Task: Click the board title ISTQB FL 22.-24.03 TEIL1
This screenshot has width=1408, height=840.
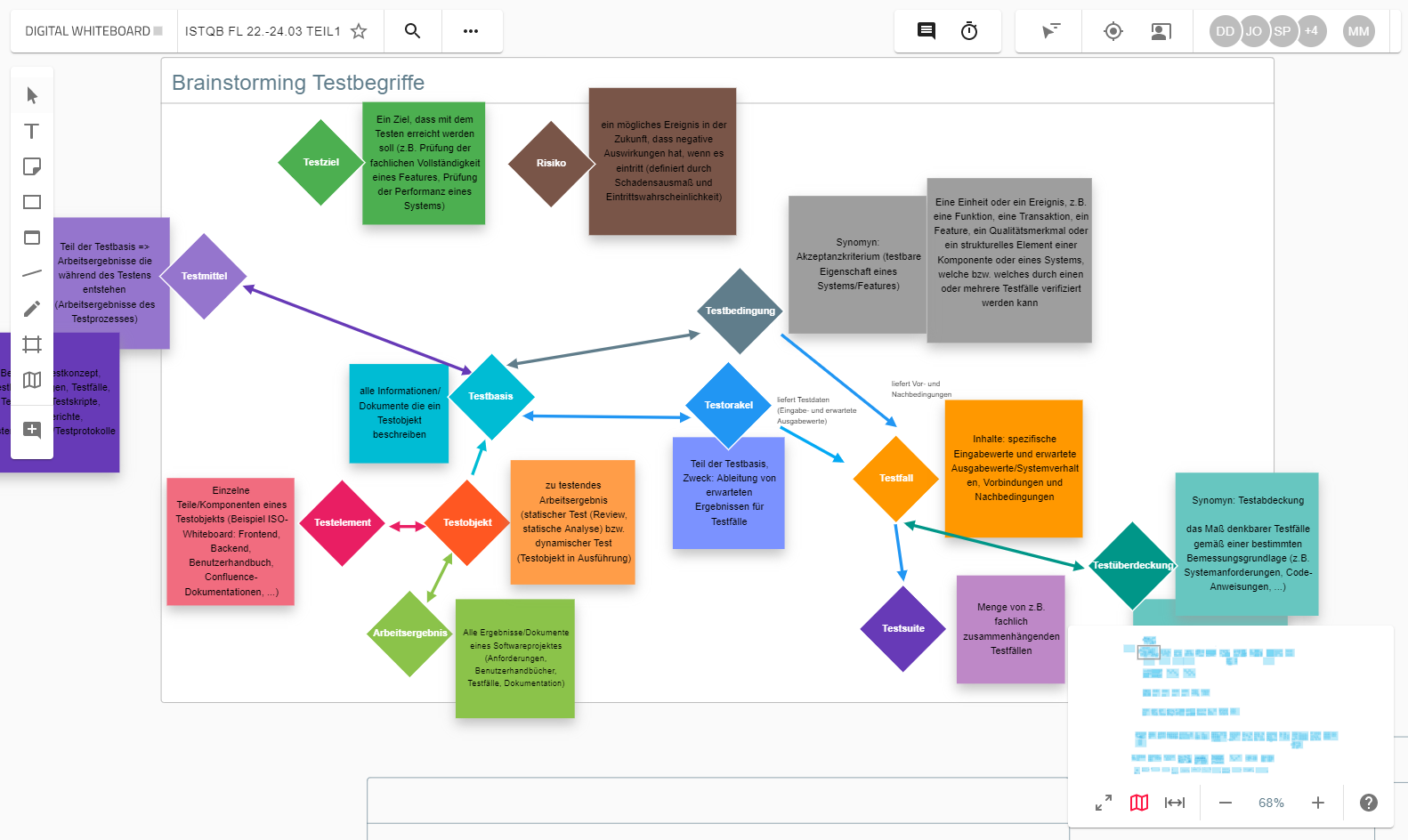Action: [263, 31]
